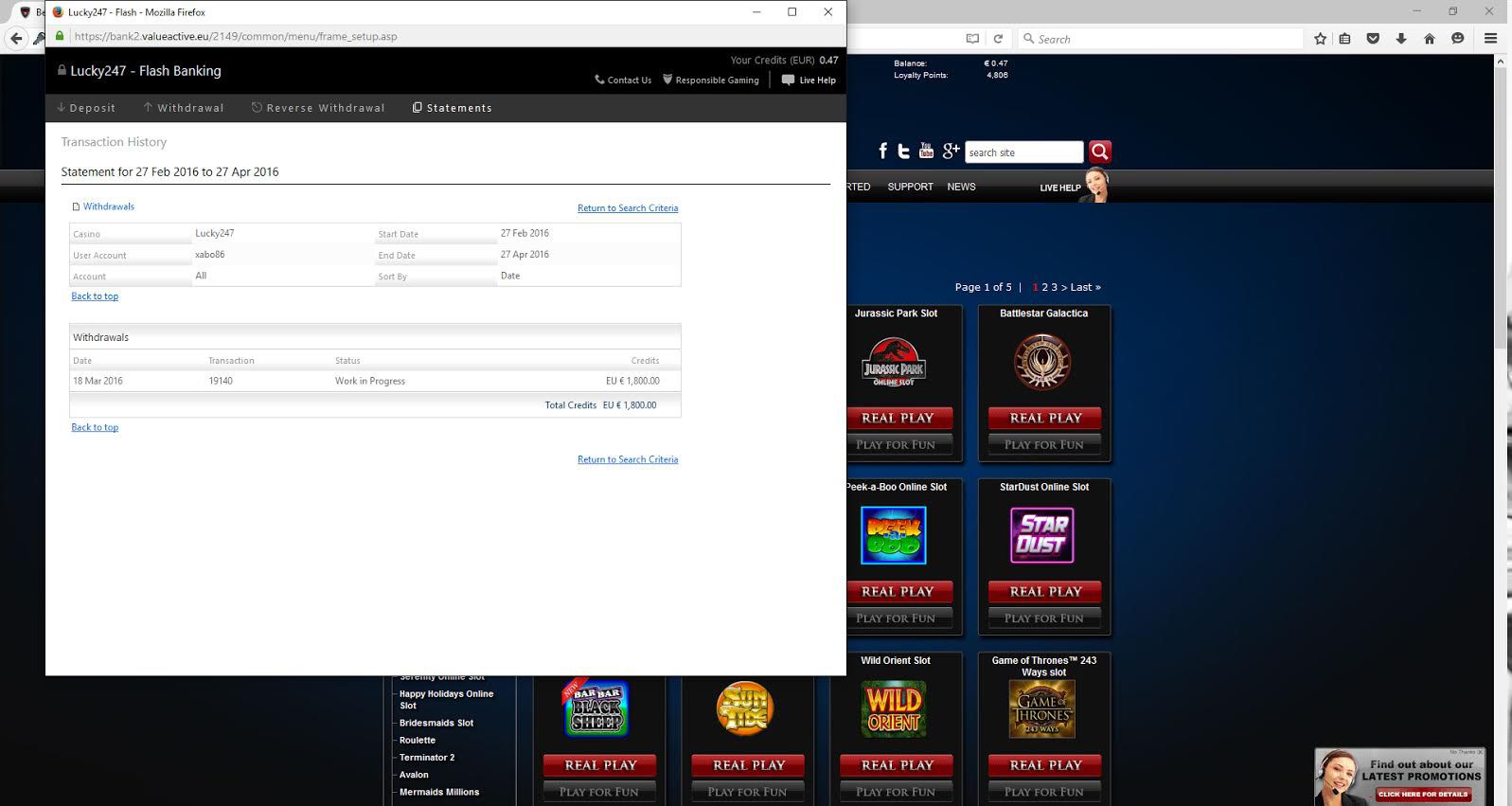Click the casino Google Plus icon
1512x806 pixels.
[951, 152]
